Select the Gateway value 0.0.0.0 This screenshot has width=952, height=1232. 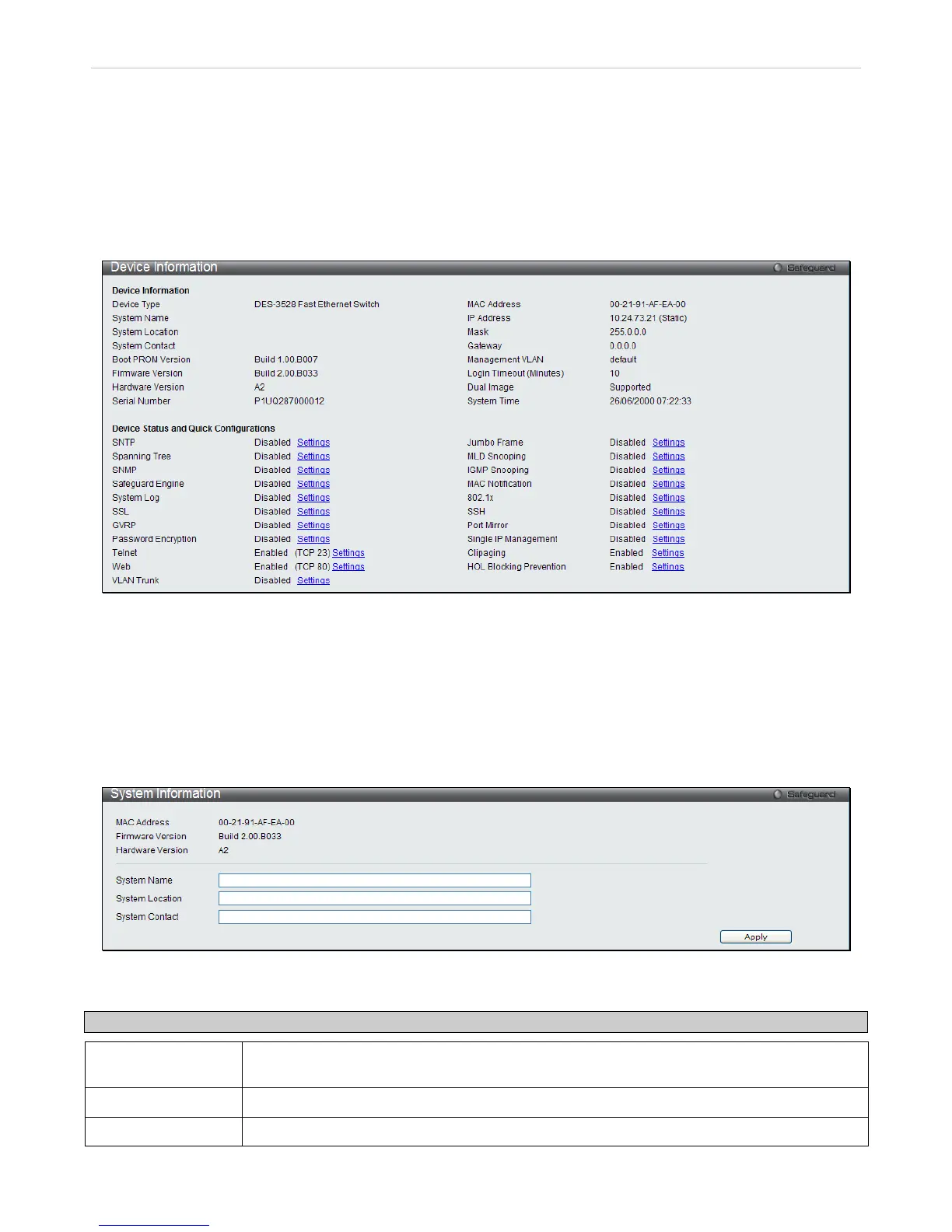point(623,346)
